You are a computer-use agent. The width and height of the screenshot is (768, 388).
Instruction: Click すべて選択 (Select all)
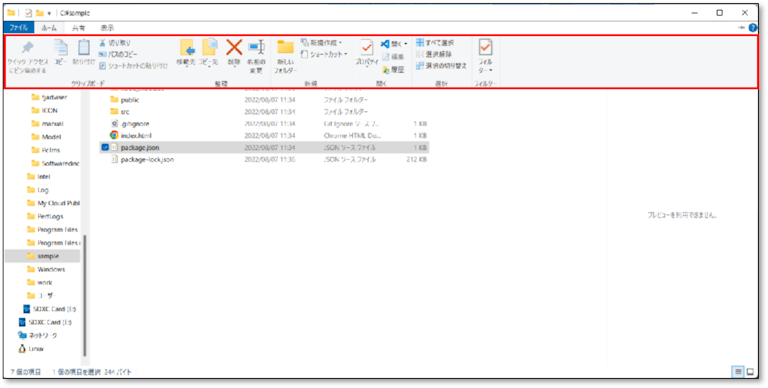(435, 43)
